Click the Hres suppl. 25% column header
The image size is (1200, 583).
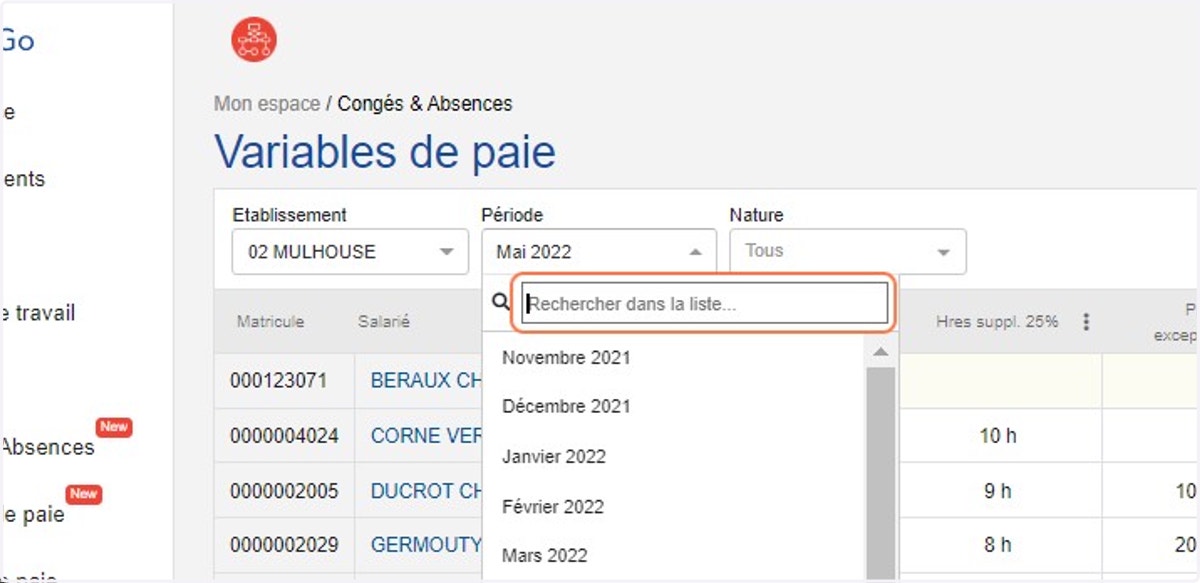[997, 322]
